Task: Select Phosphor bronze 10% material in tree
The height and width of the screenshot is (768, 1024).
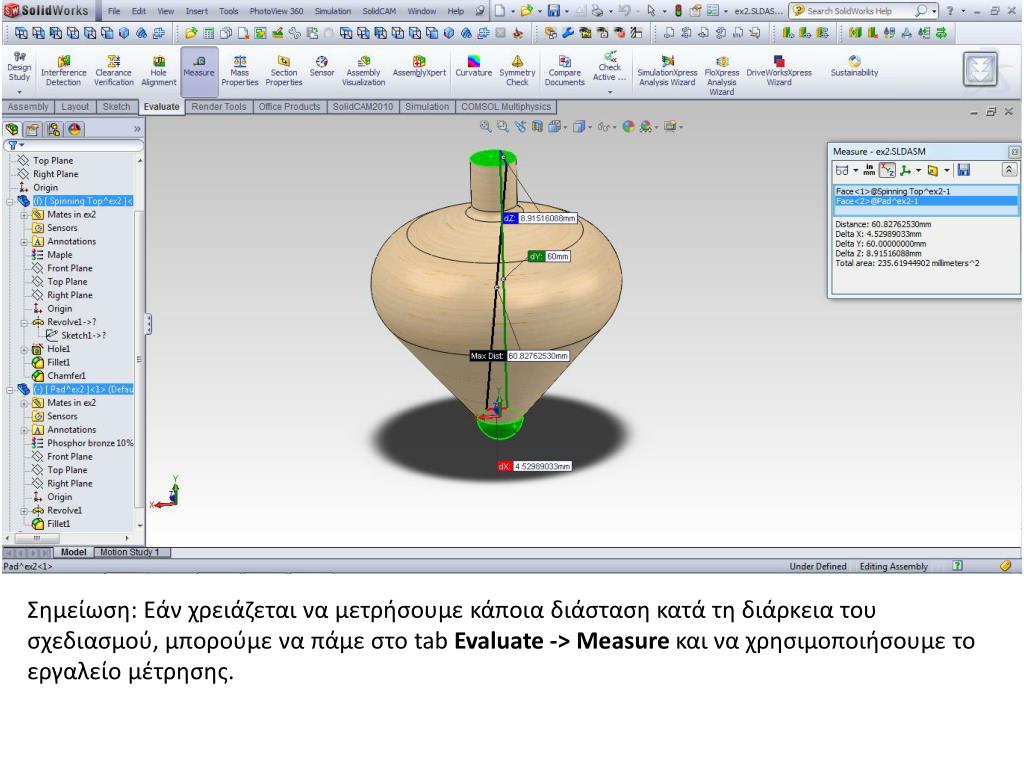Action: (90, 443)
